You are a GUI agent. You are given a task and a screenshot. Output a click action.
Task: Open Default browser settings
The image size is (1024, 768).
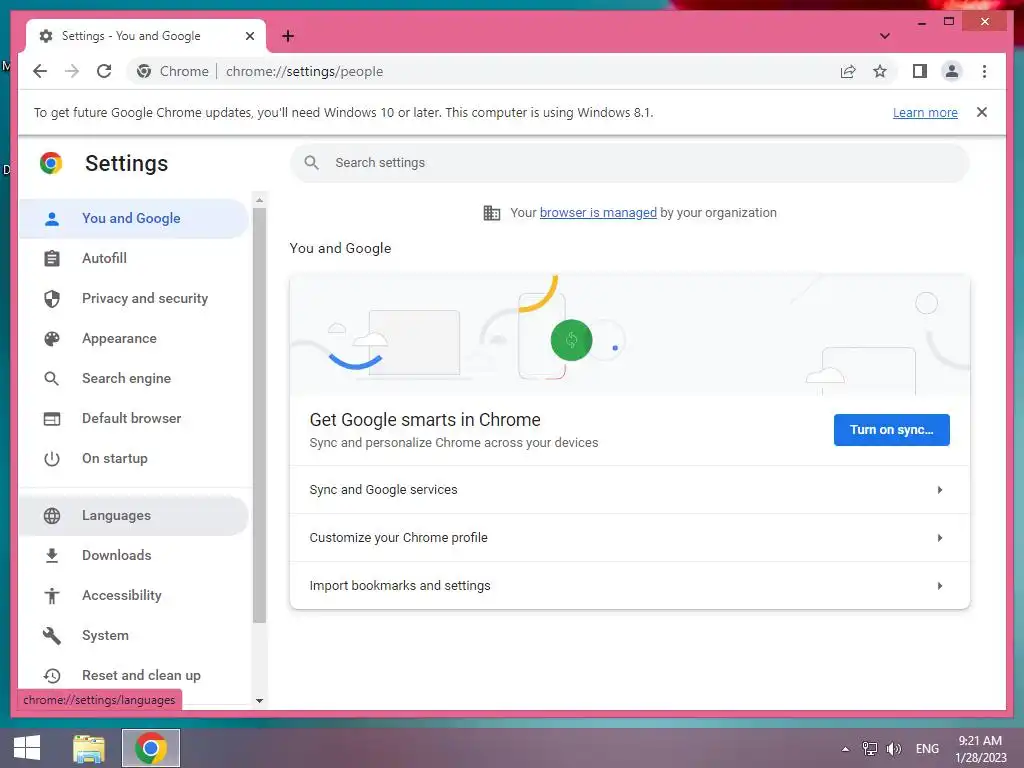coord(134,418)
